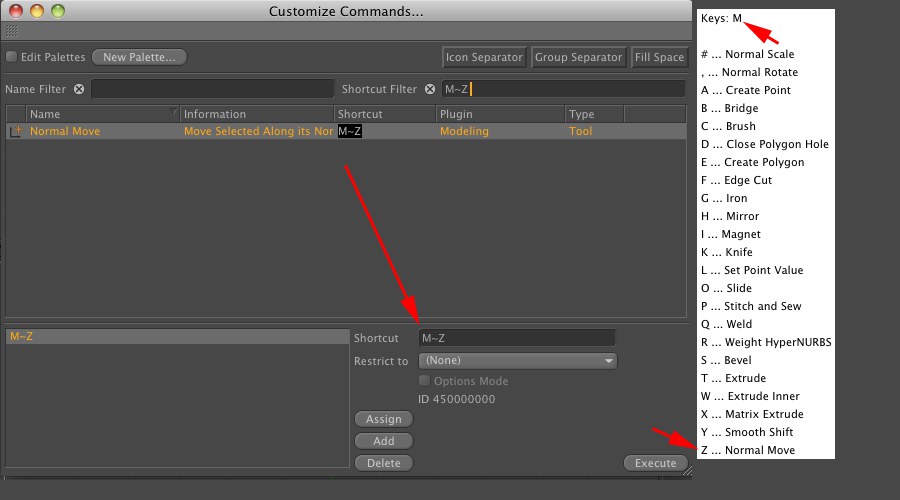Click the palette grip handle below the title bar
This screenshot has width=900, height=500.
click(x=12, y=31)
